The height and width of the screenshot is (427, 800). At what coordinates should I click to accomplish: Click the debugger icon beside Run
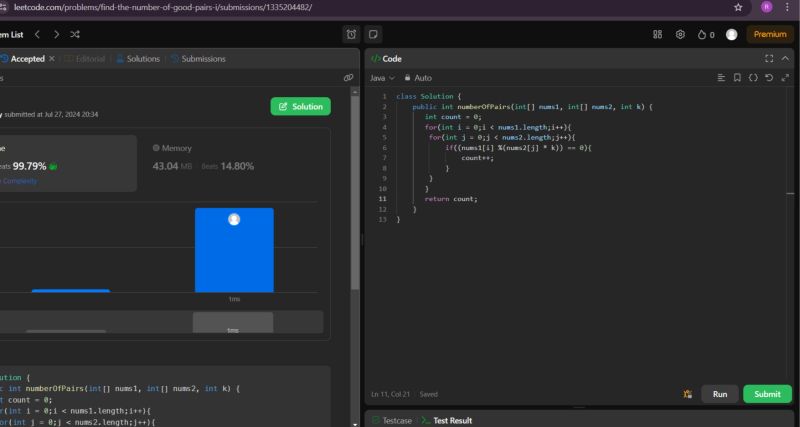tap(688, 394)
